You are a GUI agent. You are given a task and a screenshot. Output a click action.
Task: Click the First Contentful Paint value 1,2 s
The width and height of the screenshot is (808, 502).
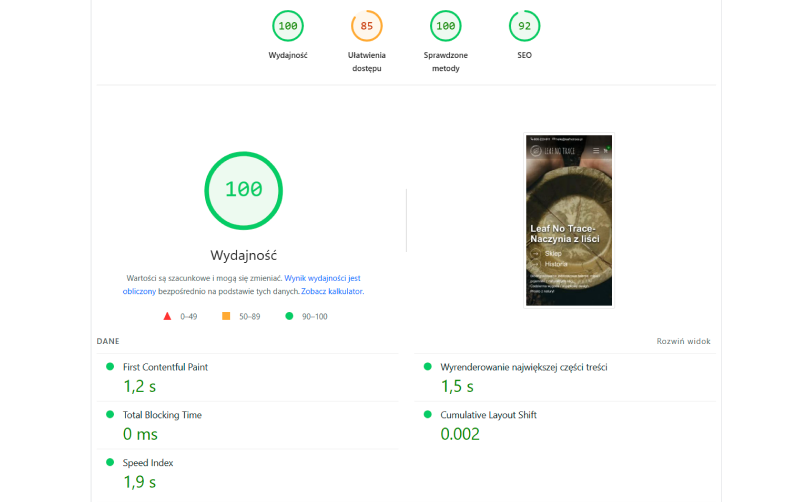click(140, 386)
